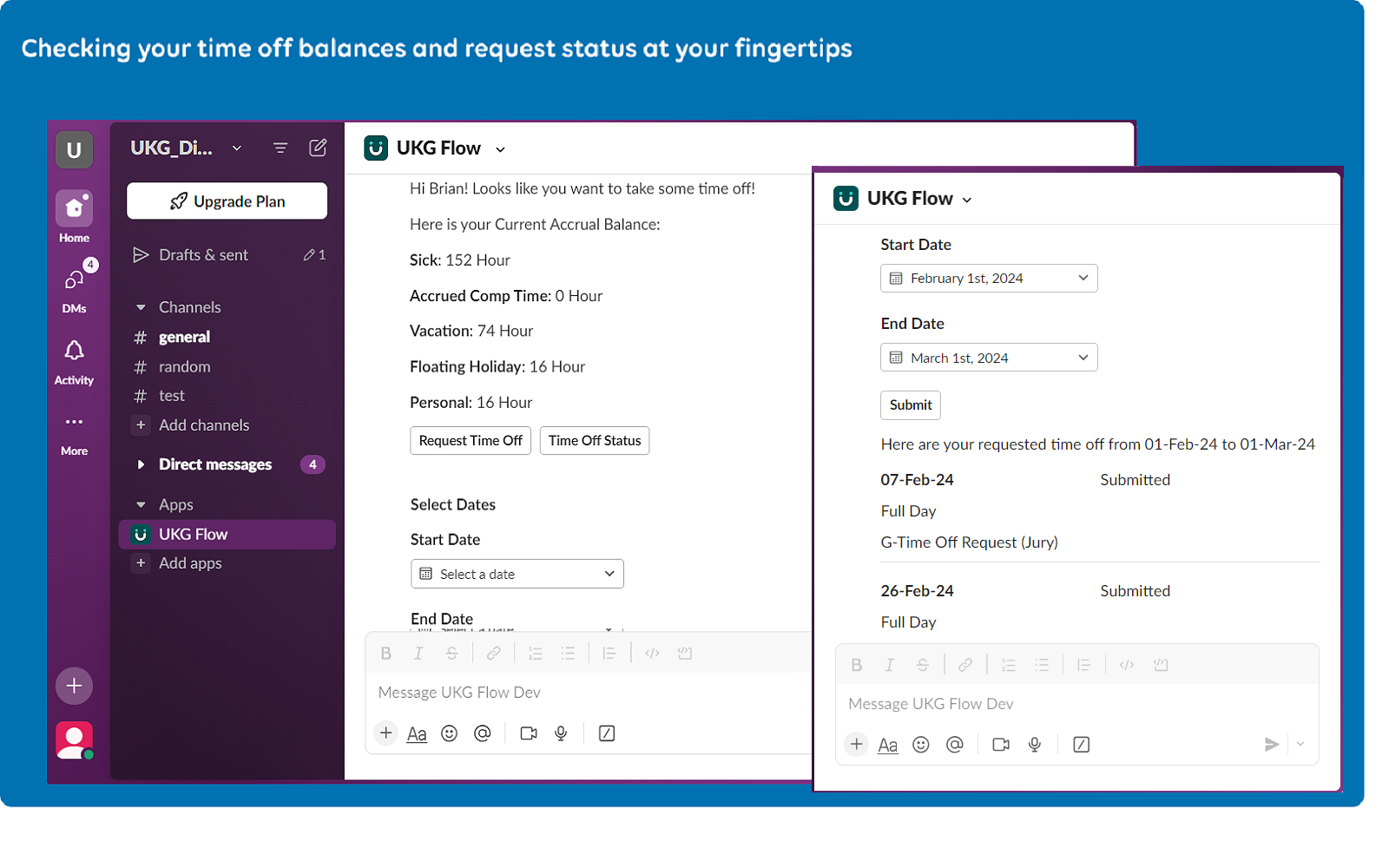Record audio clip in right window composer
The image size is (1389, 868).
[1035, 745]
